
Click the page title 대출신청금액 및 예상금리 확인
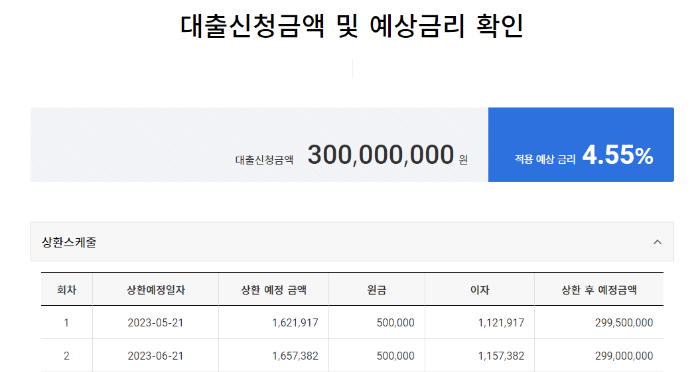pyautogui.click(x=352, y=26)
